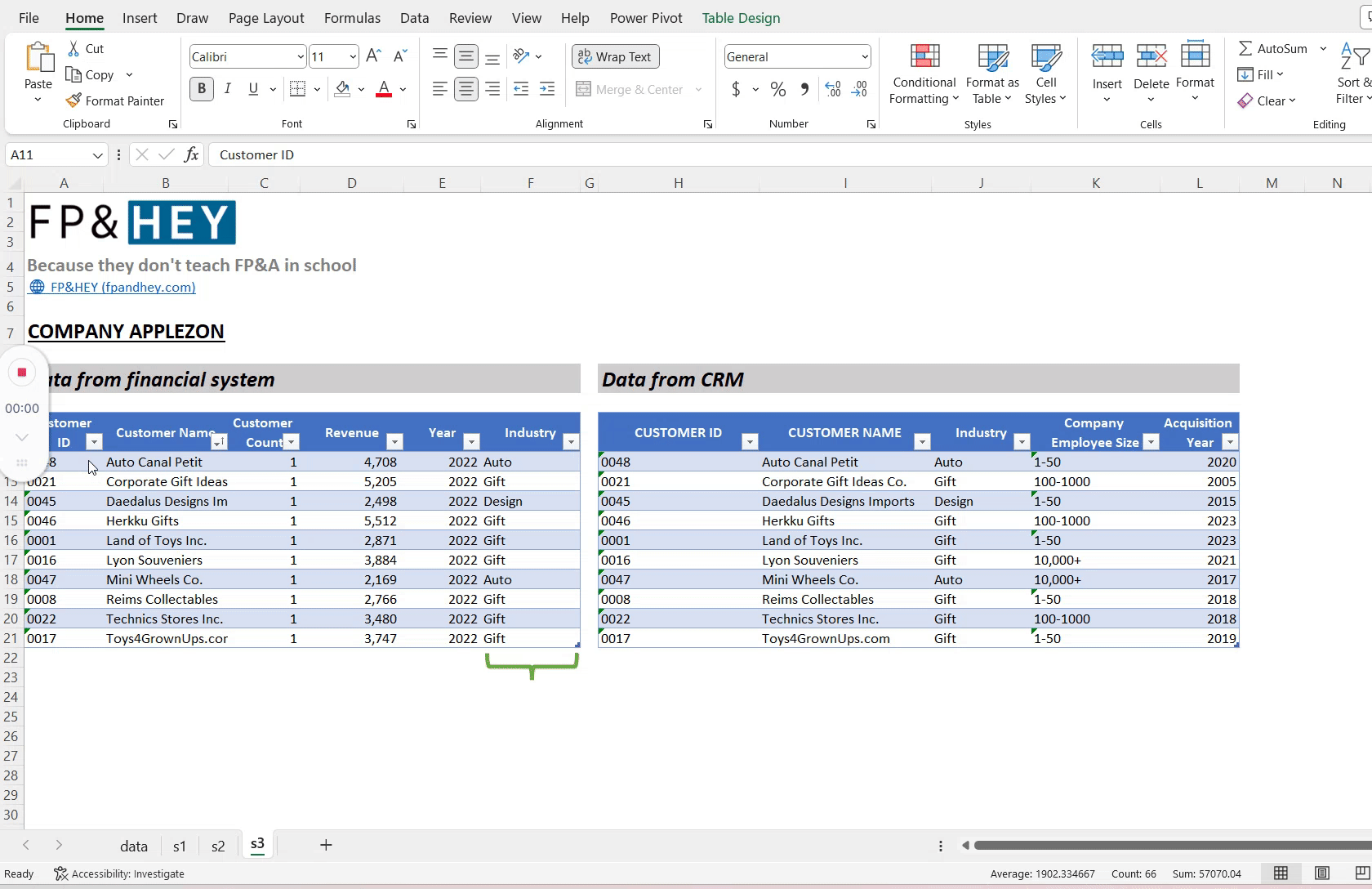
Task: Add a new sheet with plus button
Action: (326, 845)
